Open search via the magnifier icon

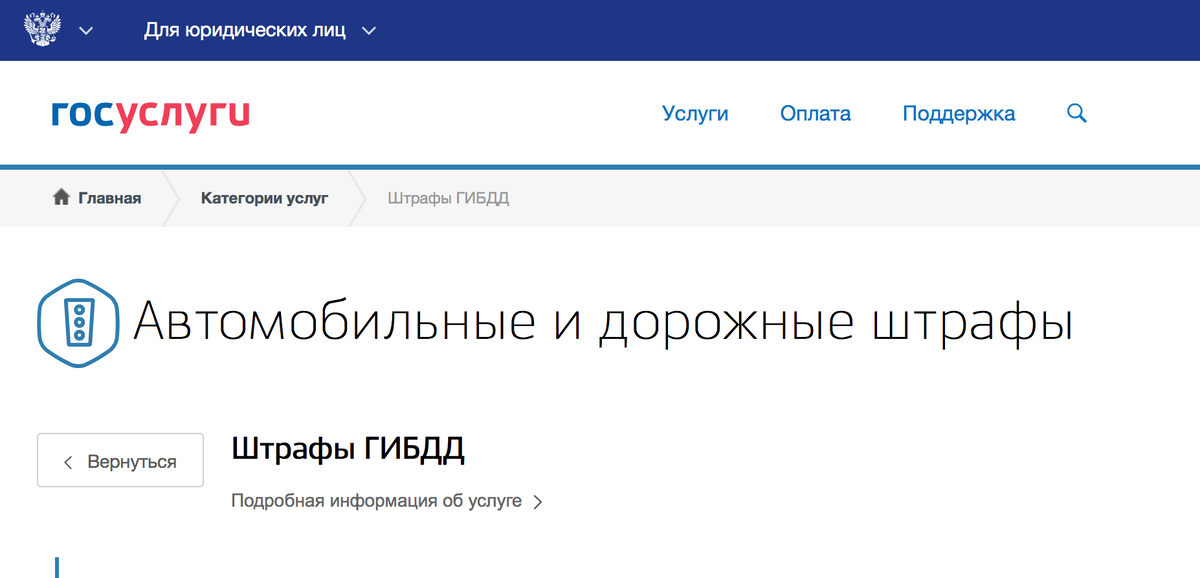click(x=1076, y=113)
